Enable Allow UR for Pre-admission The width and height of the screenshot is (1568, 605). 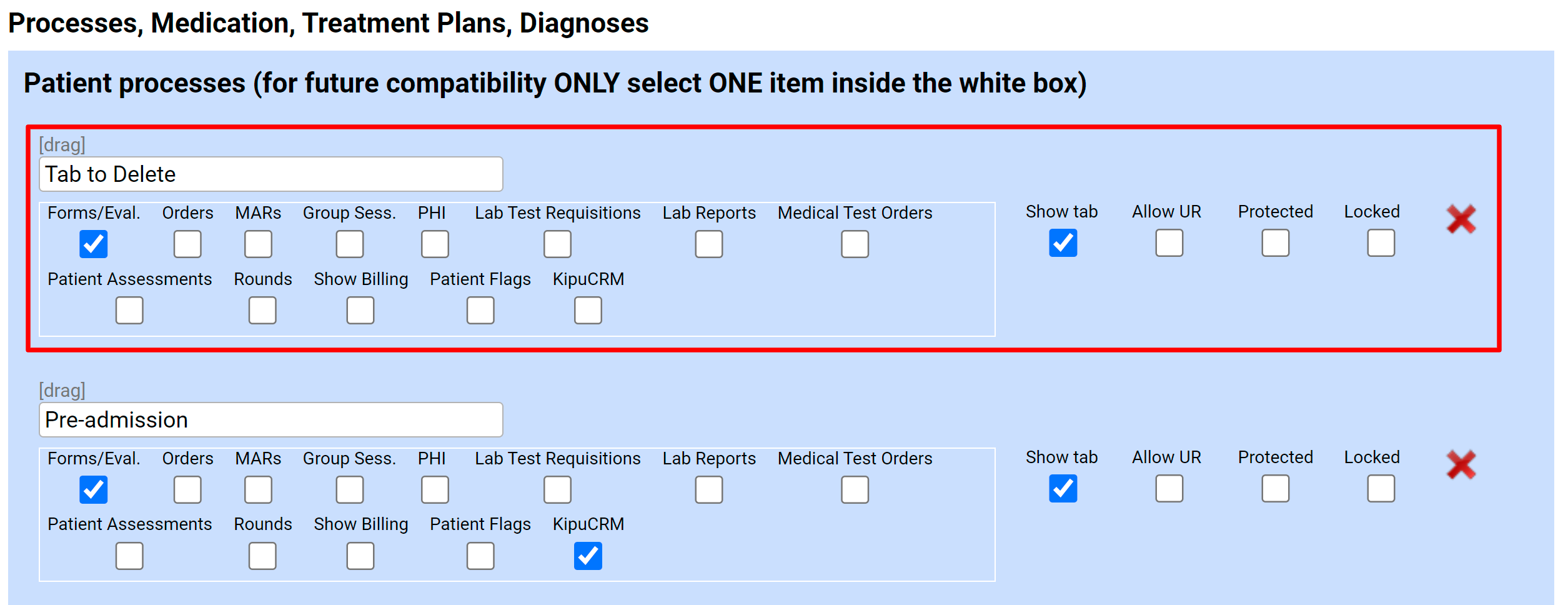1168,491
